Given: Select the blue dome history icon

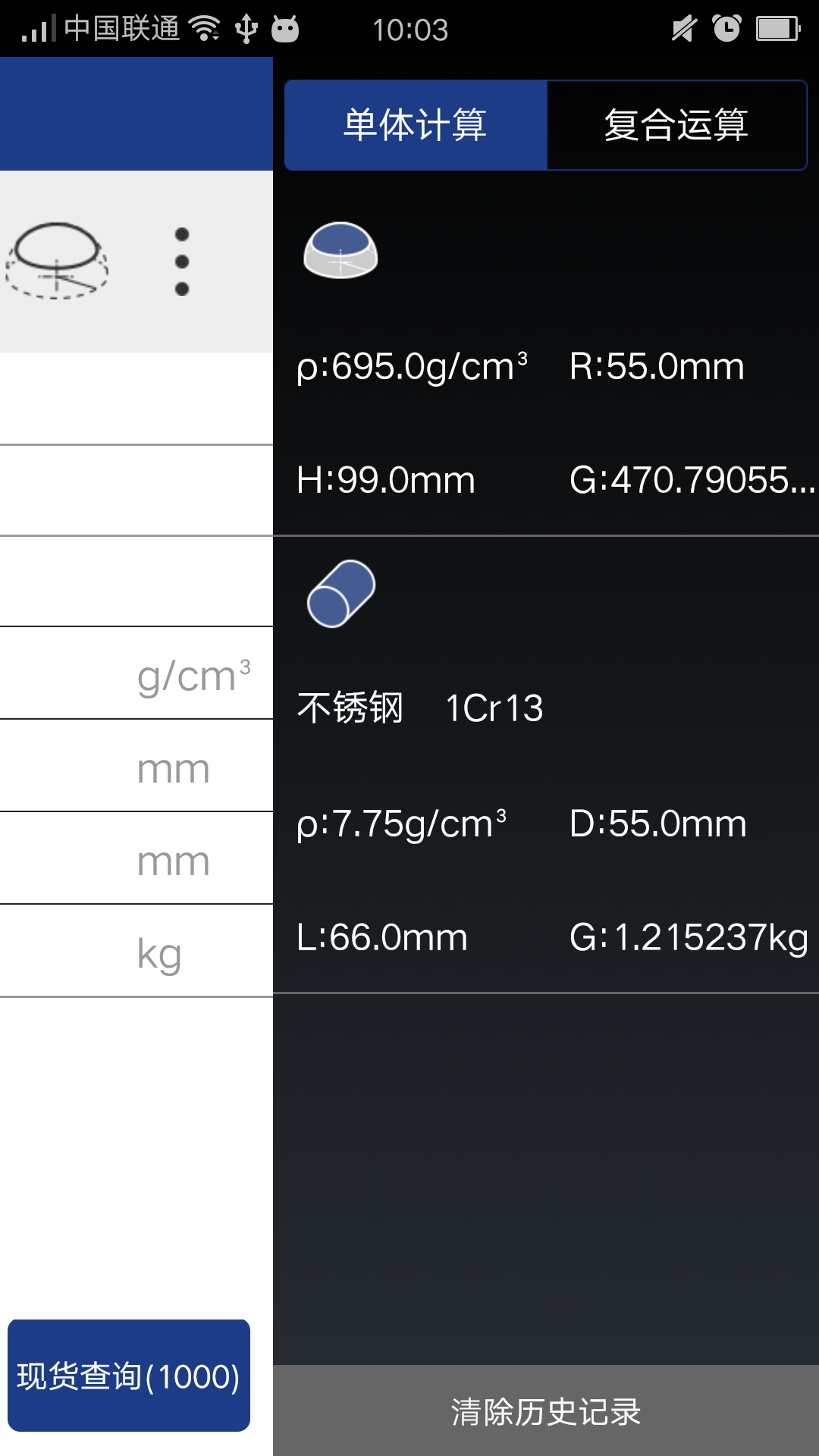Looking at the screenshot, I should click(x=340, y=250).
